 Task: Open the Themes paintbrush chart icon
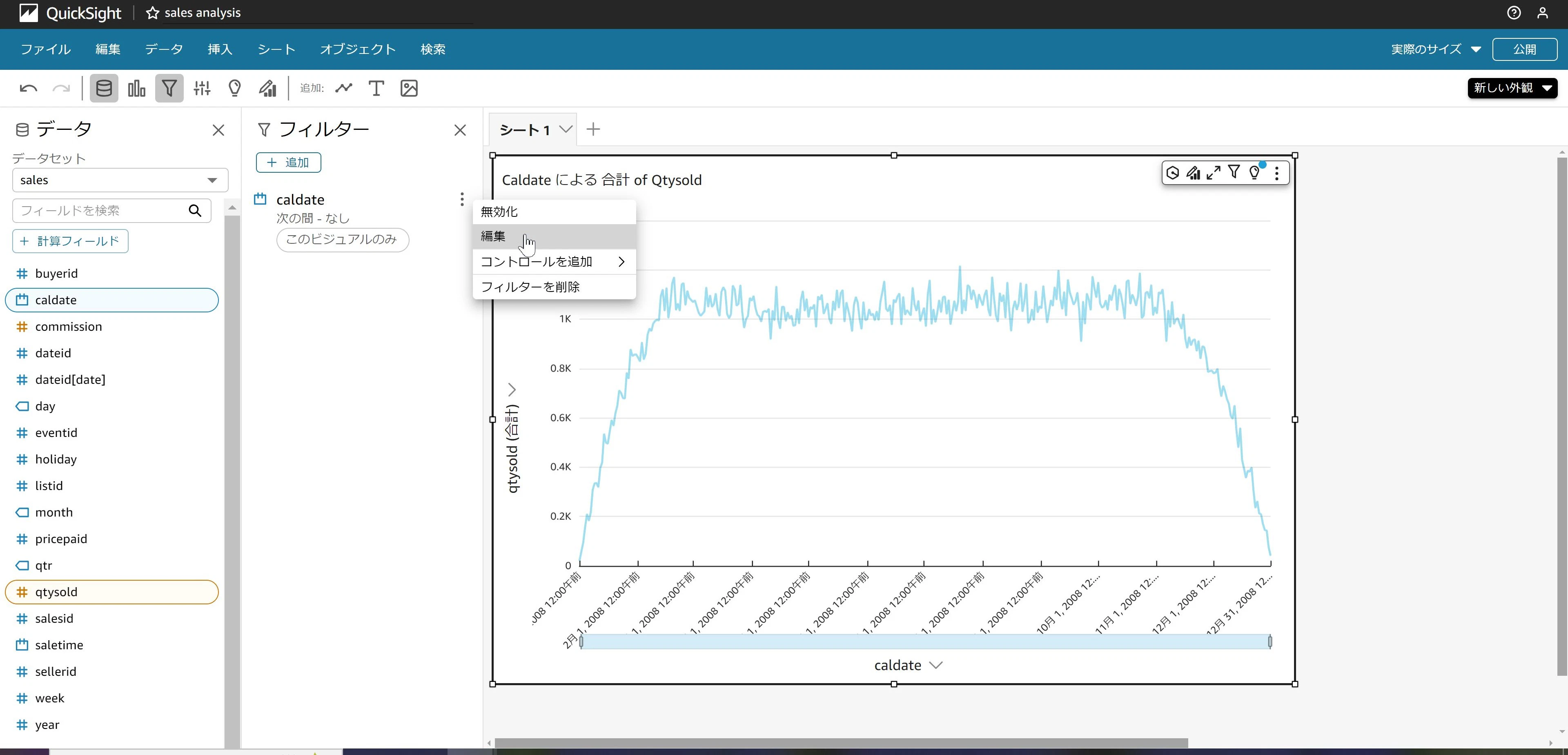(x=268, y=88)
